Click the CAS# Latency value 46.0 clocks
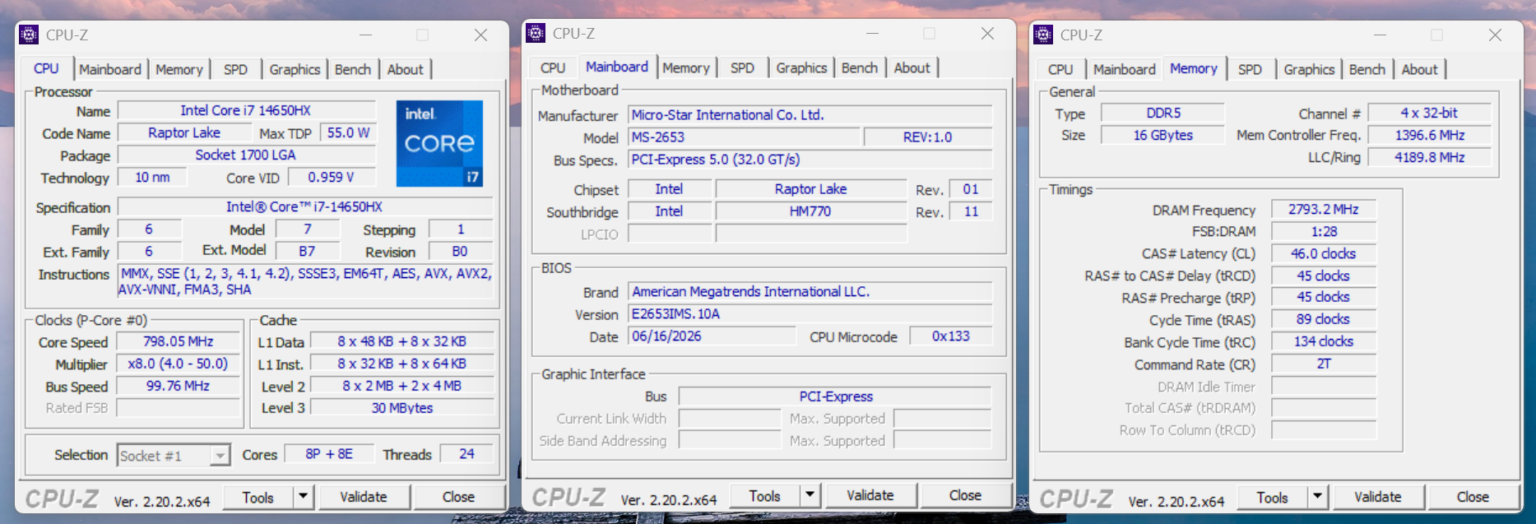 click(1323, 254)
